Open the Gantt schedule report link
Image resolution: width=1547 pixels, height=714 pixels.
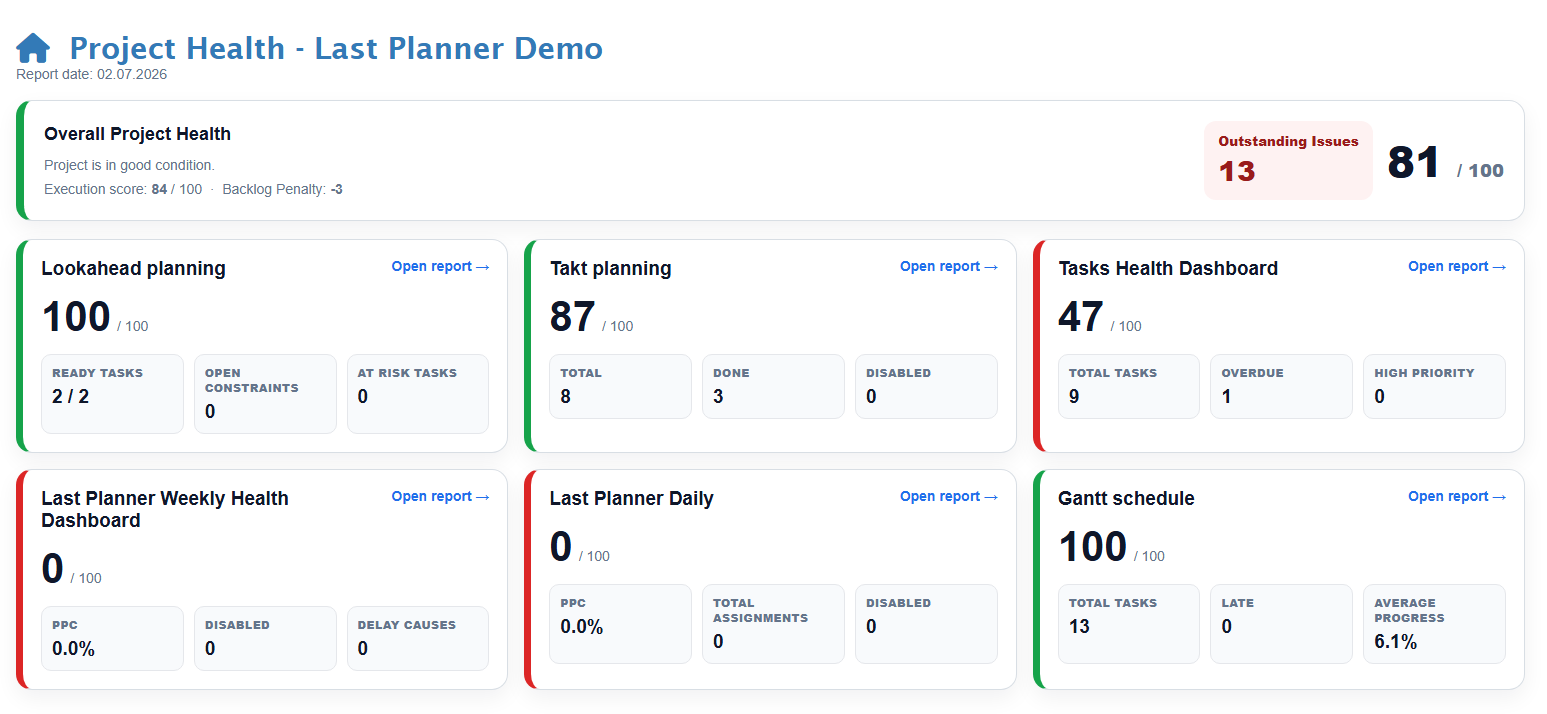point(1457,497)
